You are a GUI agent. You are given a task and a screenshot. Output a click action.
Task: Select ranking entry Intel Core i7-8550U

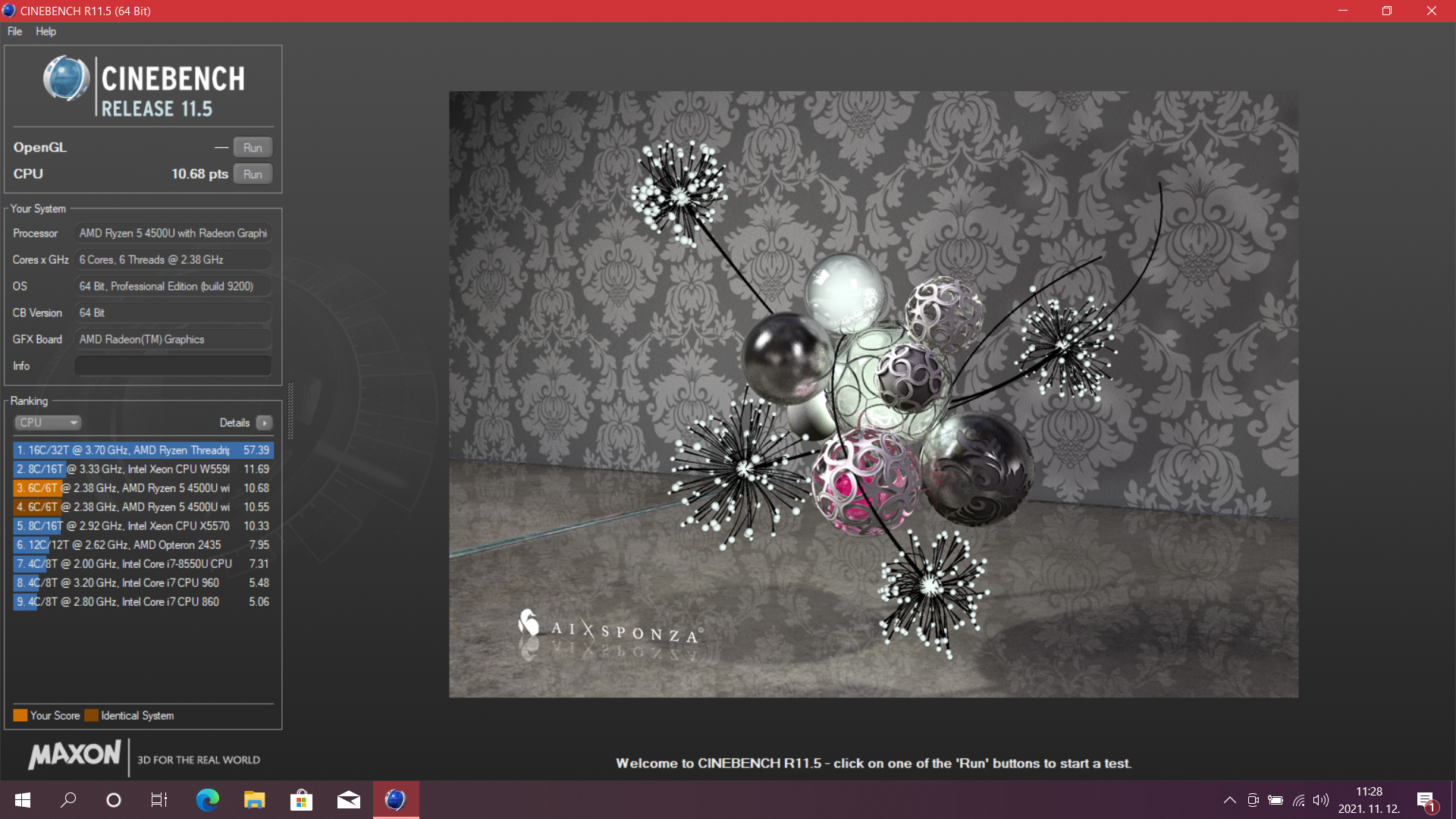[x=143, y=563]
